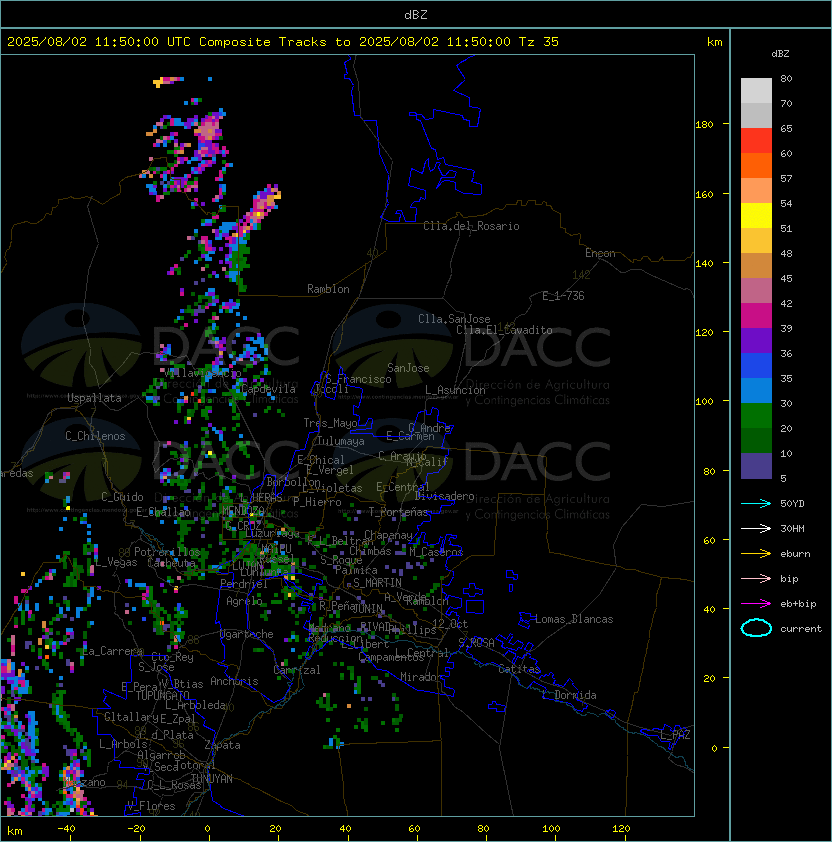Click the 'Uspallata' map label

(94, 398)
